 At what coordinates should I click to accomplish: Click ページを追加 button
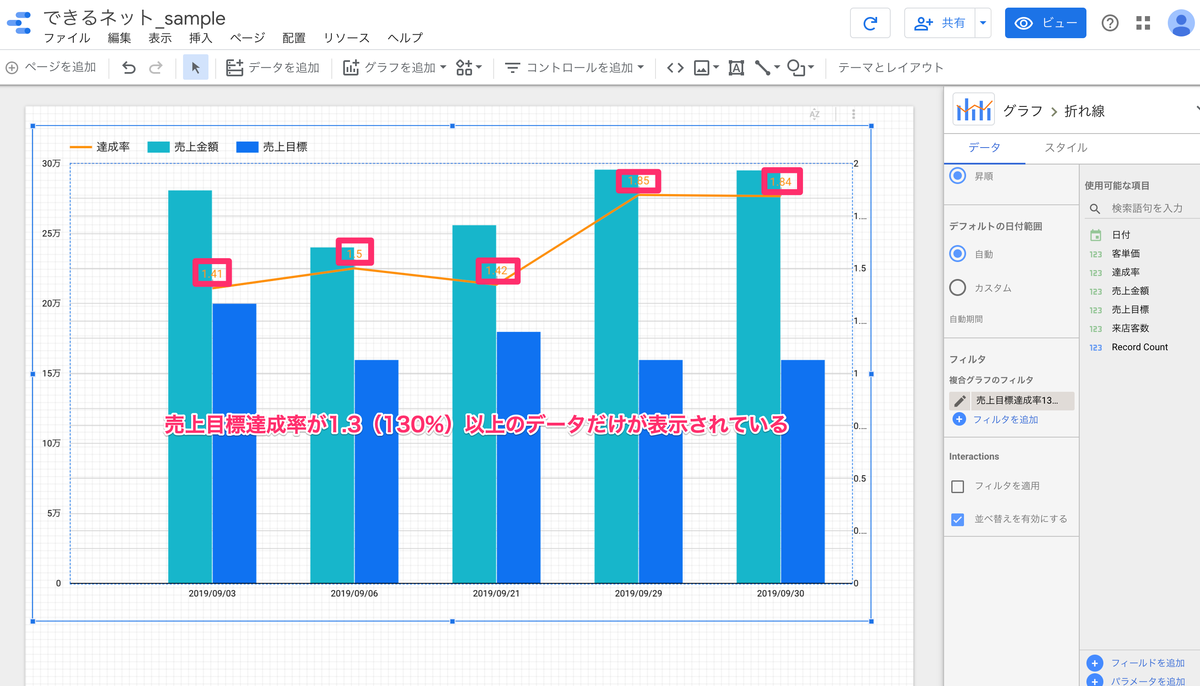(x=51, y=68)
